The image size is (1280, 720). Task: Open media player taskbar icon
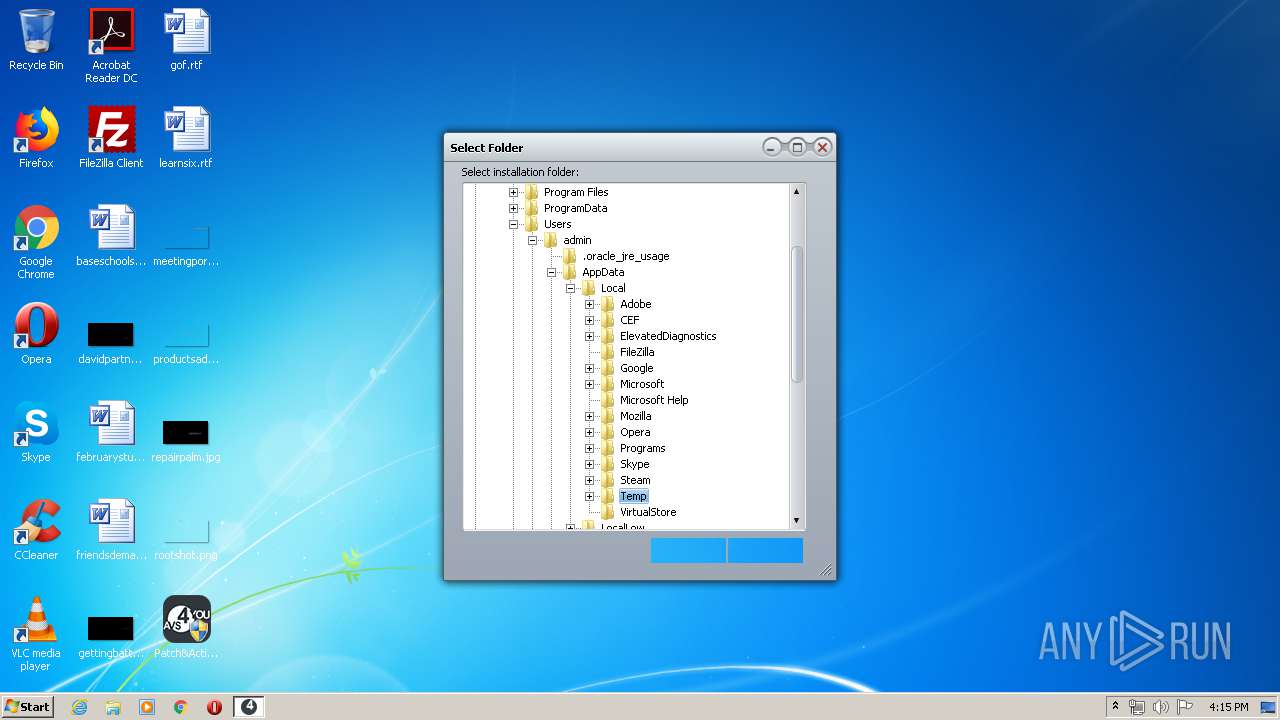click(x=147, y=707)
